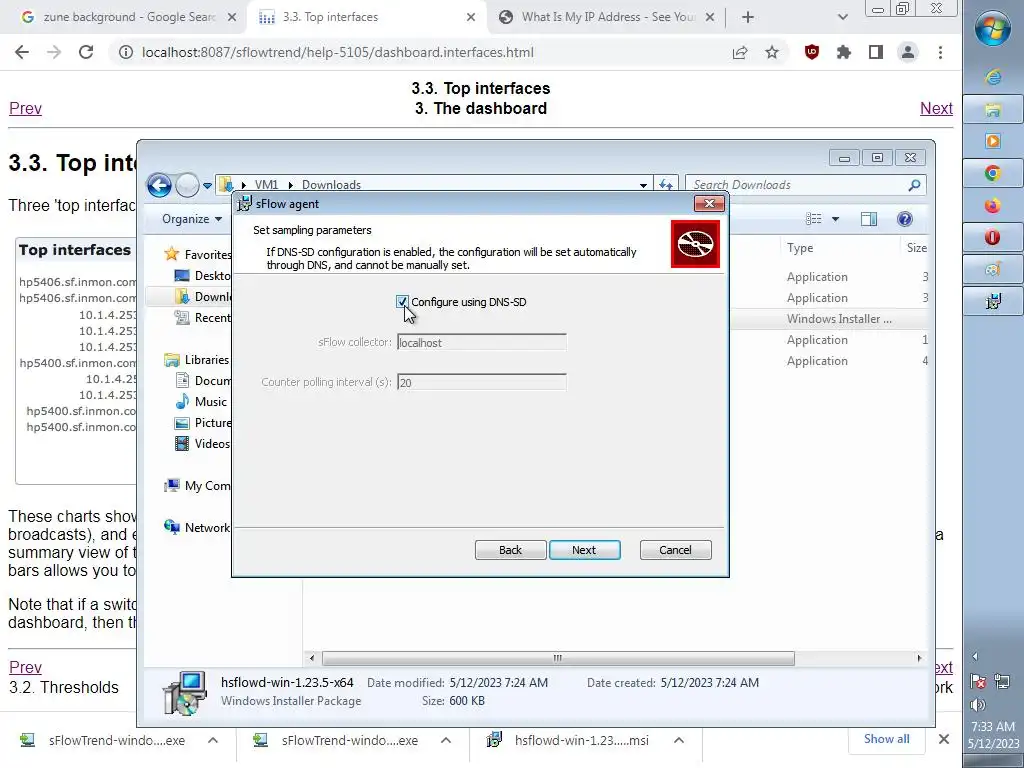
Task: Expand the Explorer address bar dropdown
Action: pyautogui.click(x=643, y=185)
